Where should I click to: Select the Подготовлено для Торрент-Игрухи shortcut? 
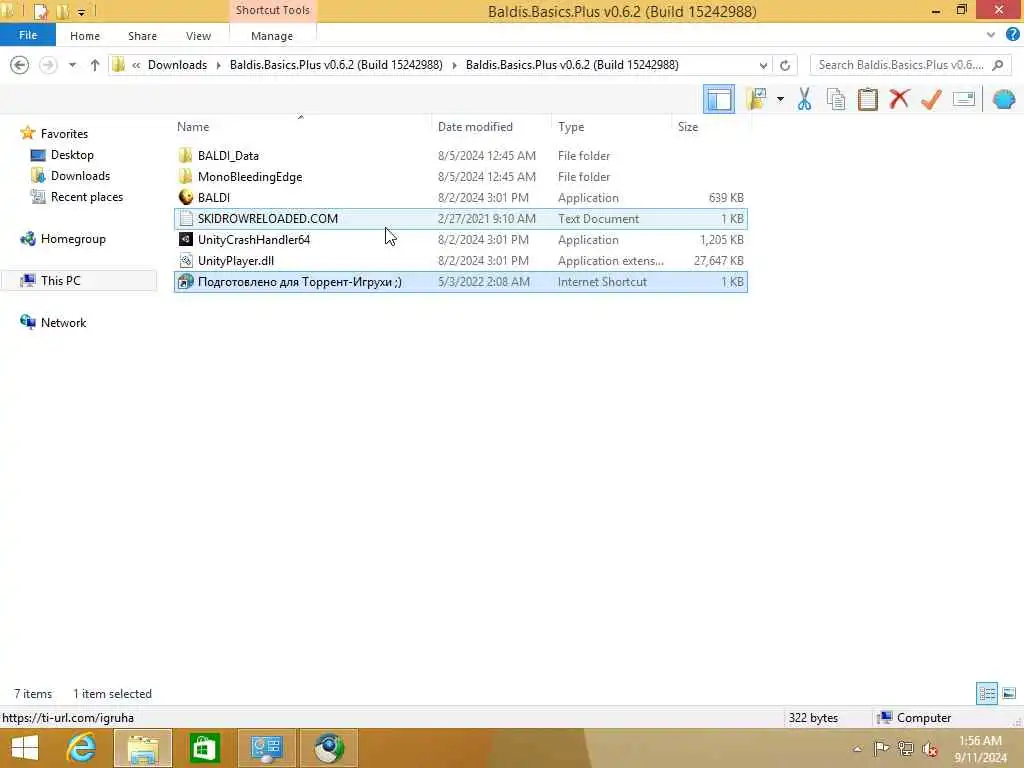tap(460, 281)
